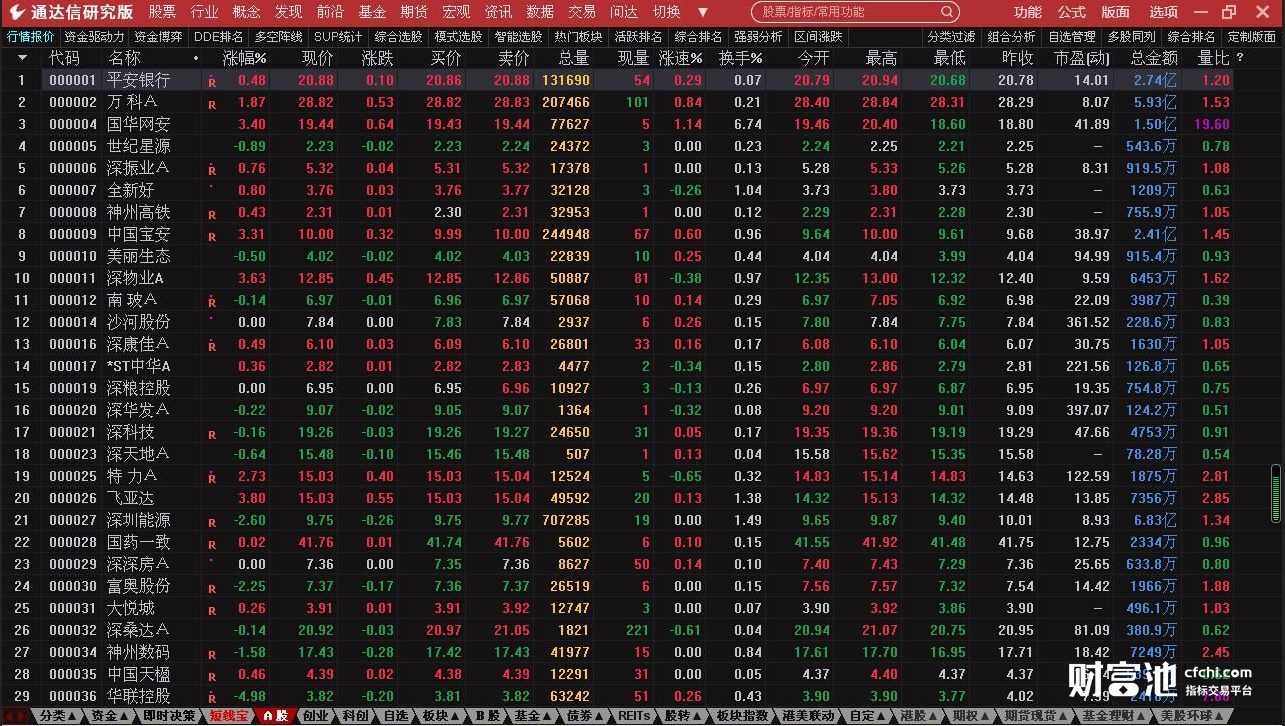Click the R marker beside 深振业A

tap(212, 169)
